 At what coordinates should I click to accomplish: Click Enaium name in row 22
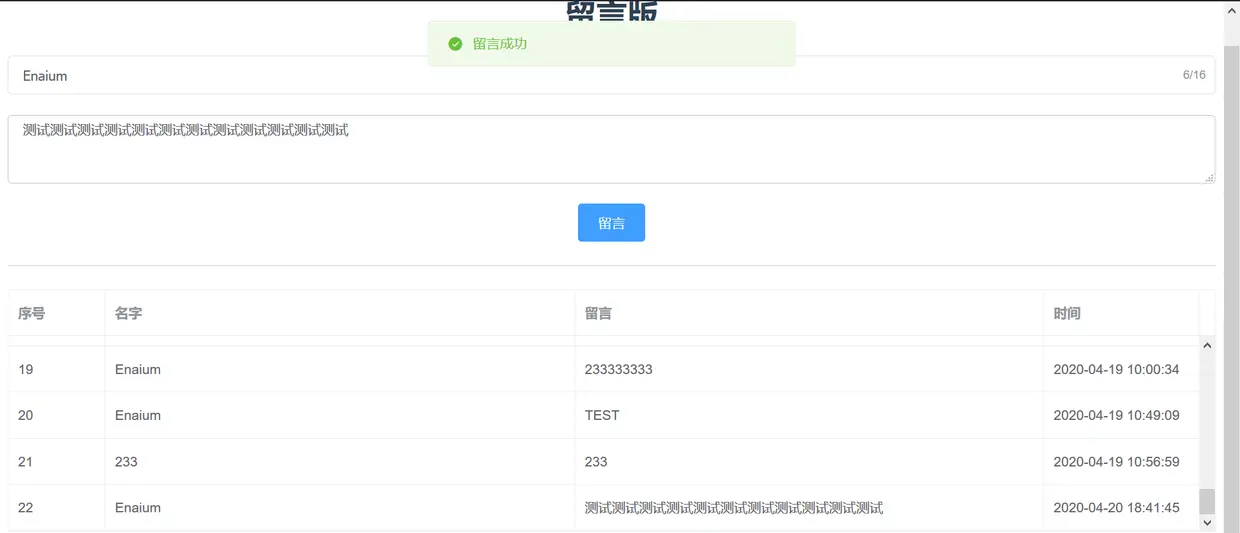(138, 507)
